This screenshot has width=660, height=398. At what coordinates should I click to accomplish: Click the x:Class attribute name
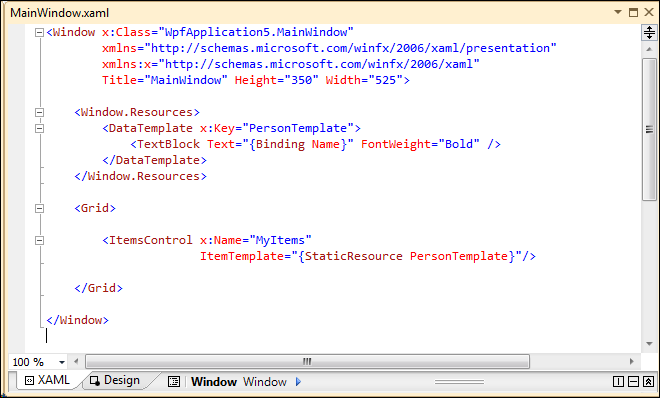[126, 32]
